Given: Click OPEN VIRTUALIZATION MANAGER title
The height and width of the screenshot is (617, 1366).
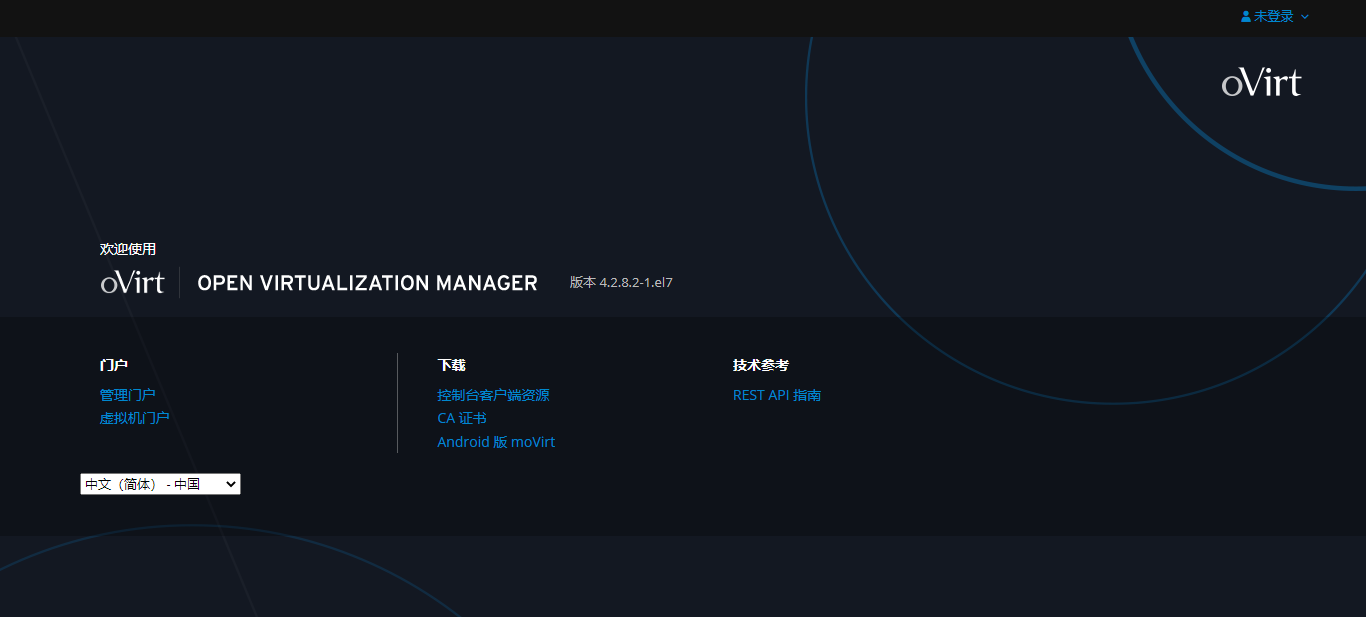Looking at the screenshot, I should click(x=367, y=283).
